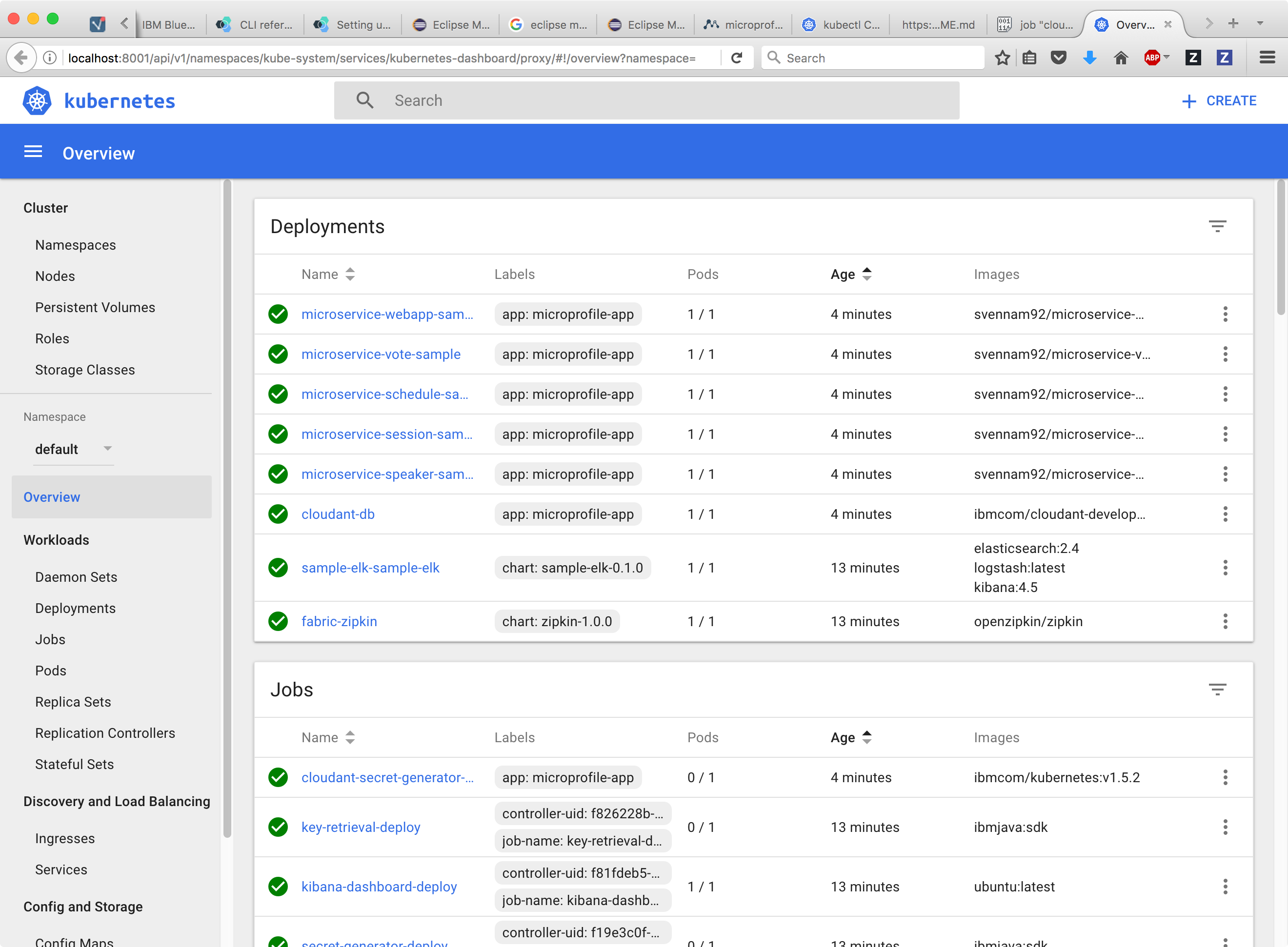Click the CREATE button

1219,101
